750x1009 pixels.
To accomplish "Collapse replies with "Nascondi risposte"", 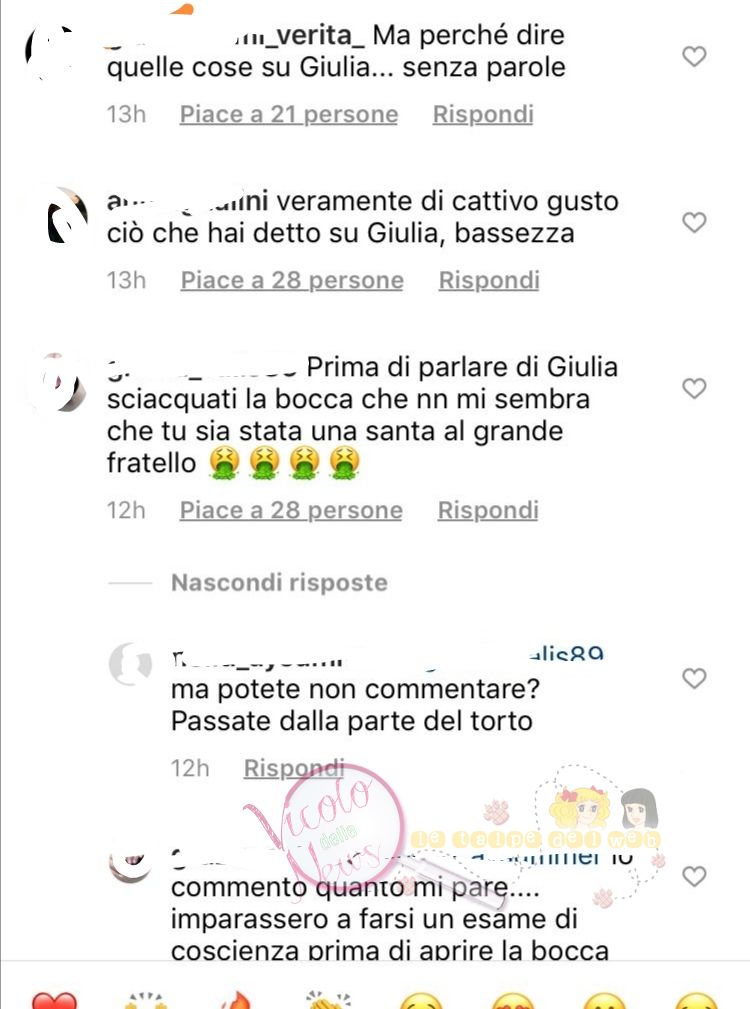I will pyautogui.click(x=279, y=583).
